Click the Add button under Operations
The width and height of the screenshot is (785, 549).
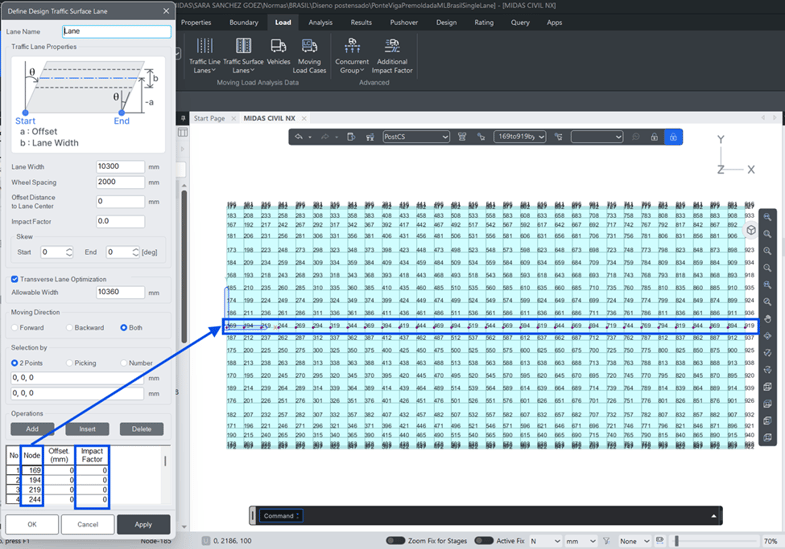click(32, 428)
